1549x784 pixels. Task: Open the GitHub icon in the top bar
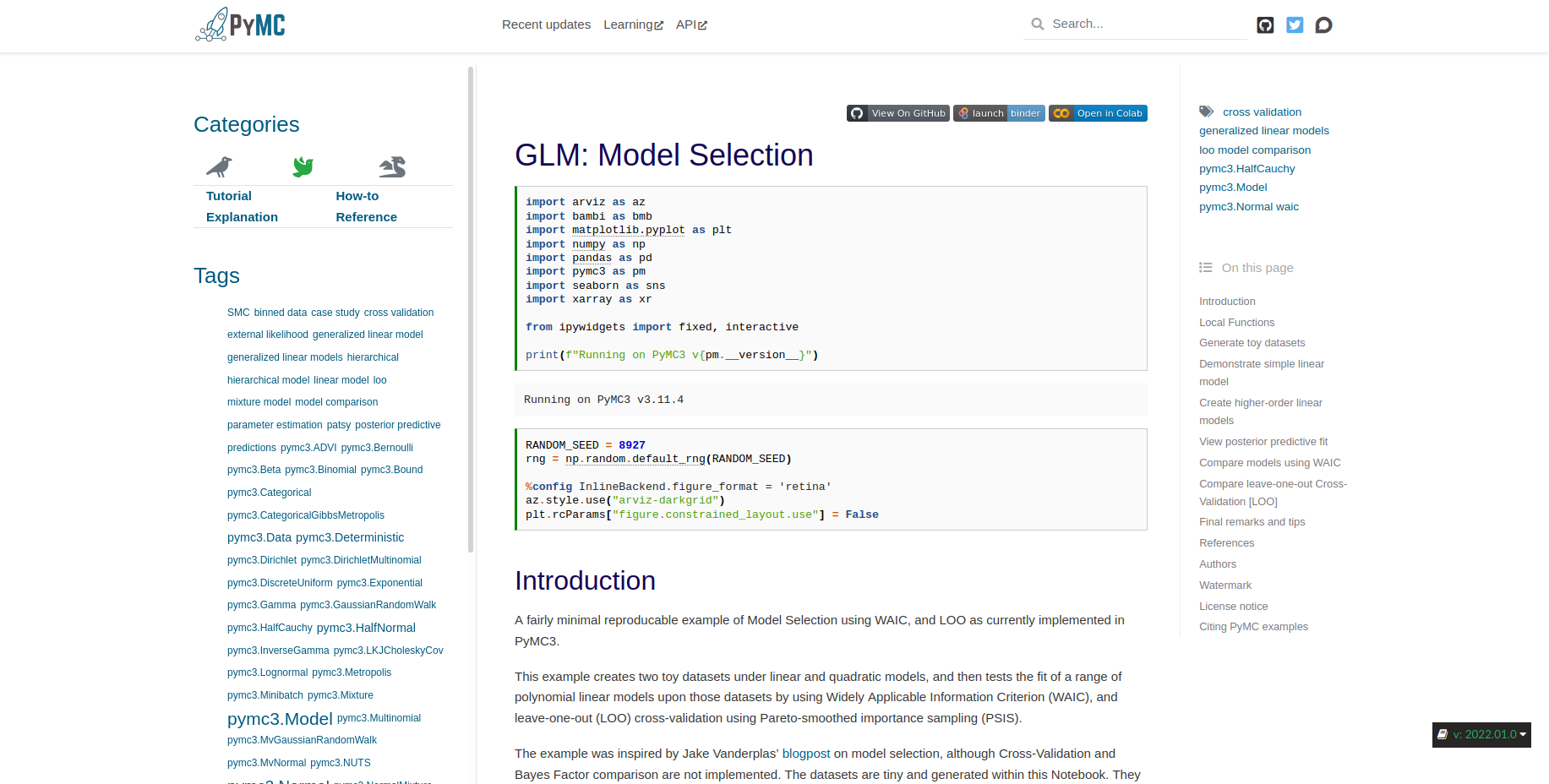pyautogui.click(x=1265, y=25)
